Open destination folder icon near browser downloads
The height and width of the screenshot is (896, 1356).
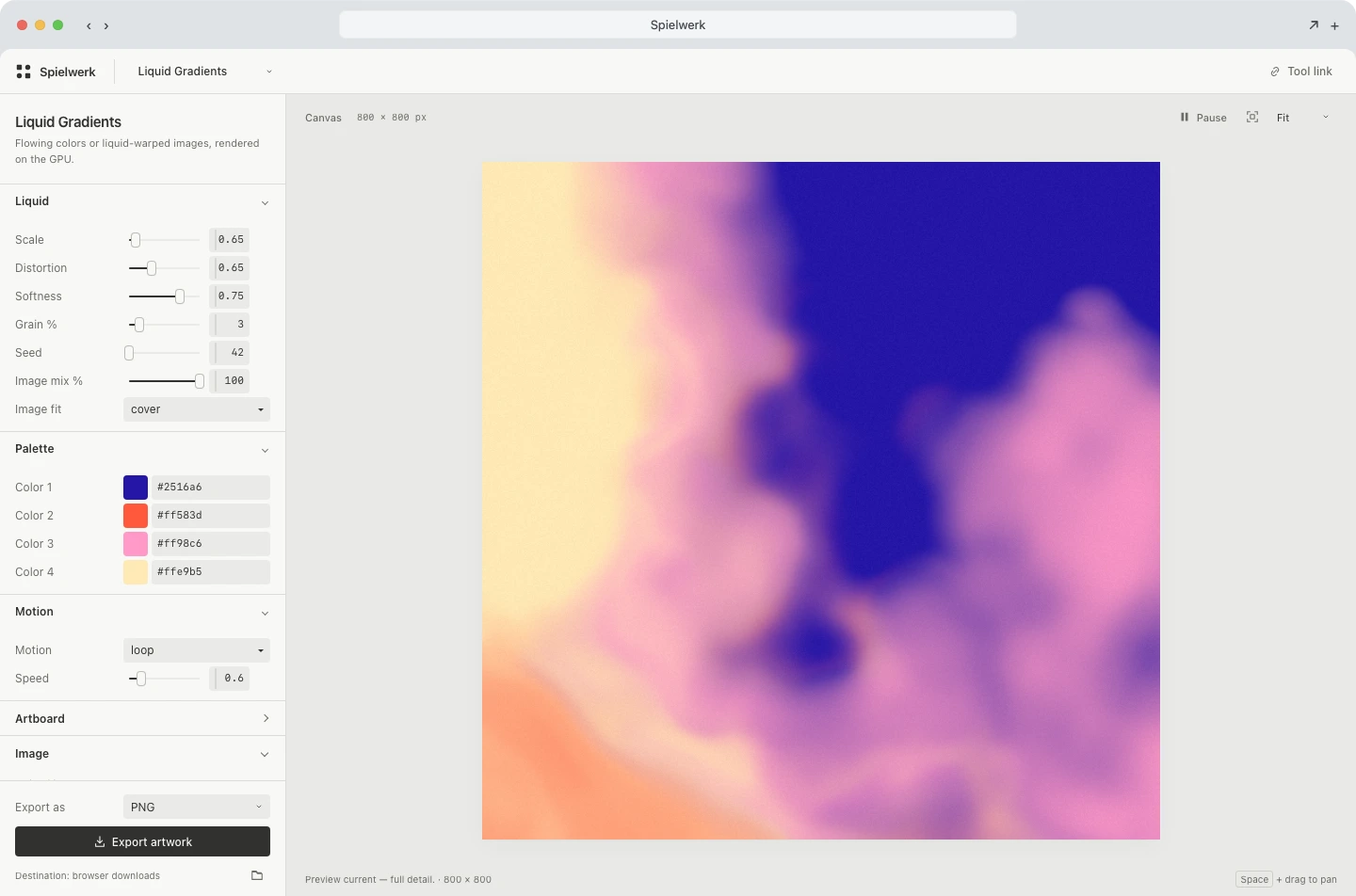[257, 875]
